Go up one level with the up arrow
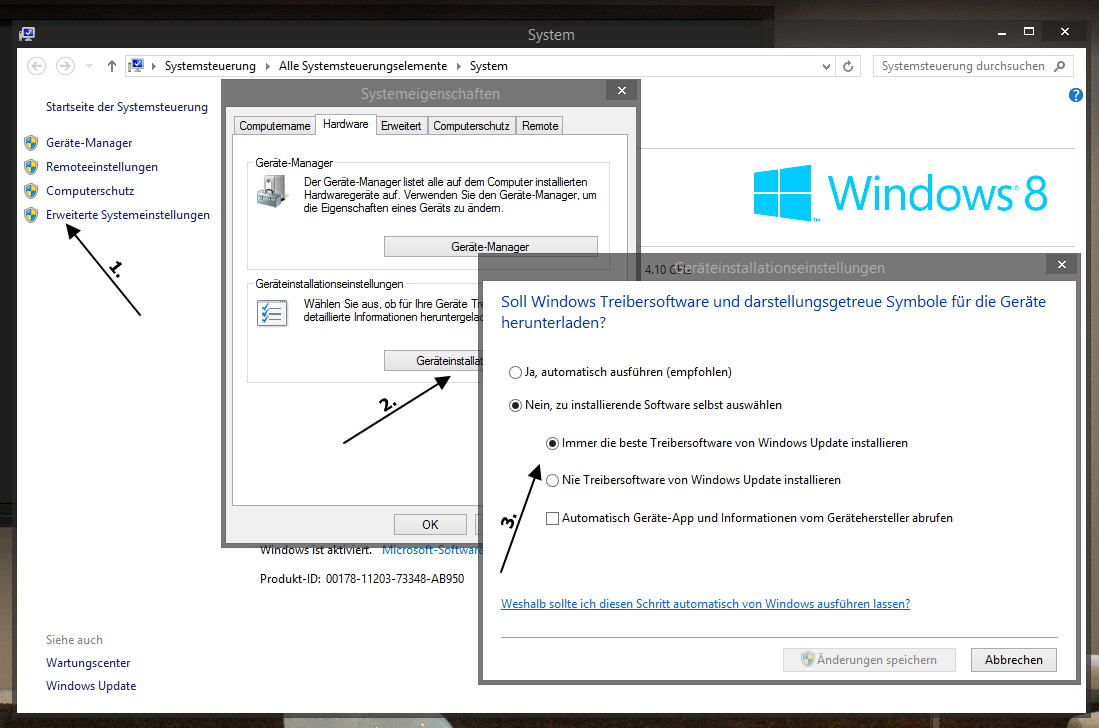 [x=111, y=66]
